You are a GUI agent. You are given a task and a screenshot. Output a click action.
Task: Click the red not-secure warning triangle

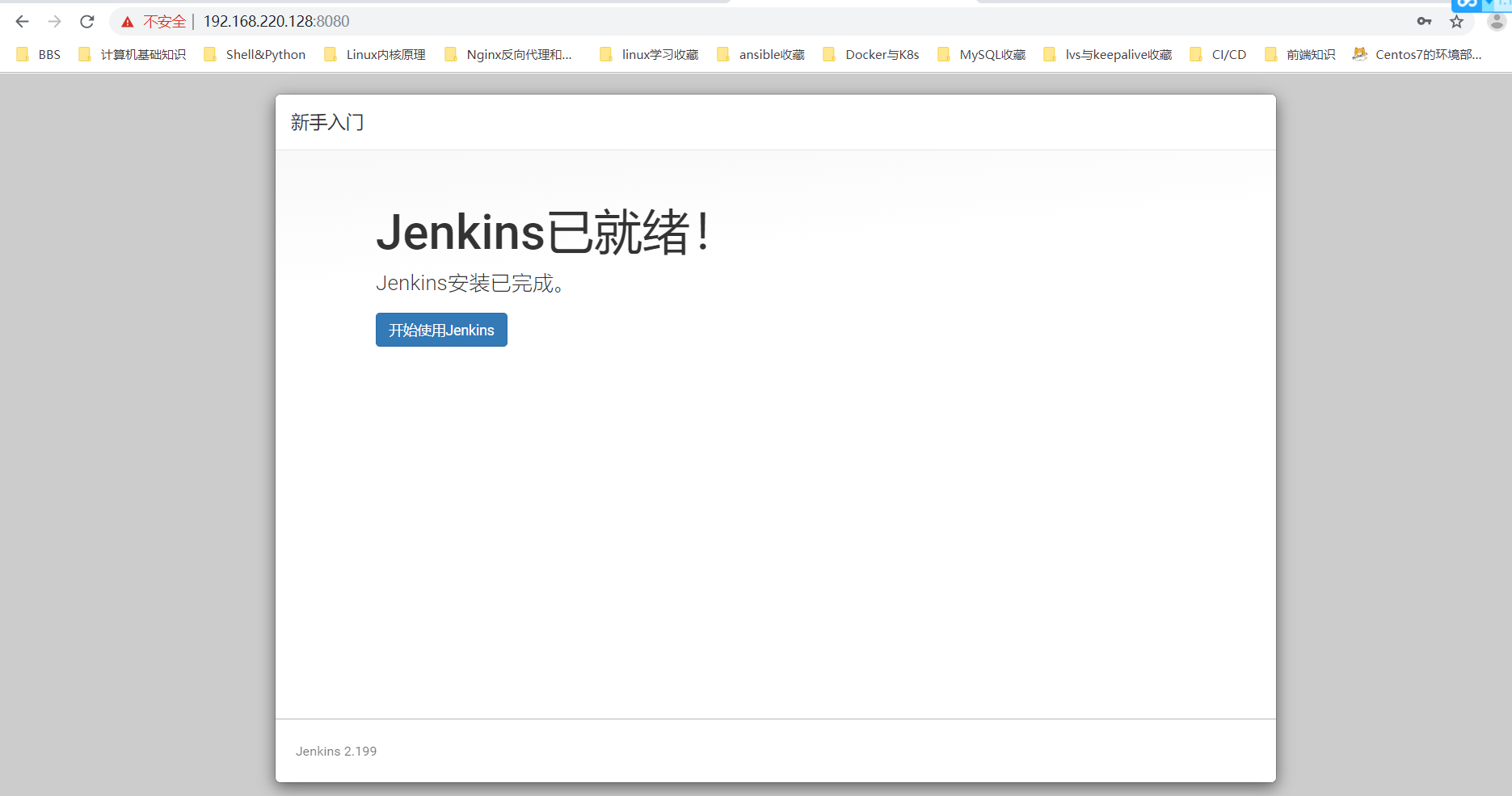click(x=128, y=22)
